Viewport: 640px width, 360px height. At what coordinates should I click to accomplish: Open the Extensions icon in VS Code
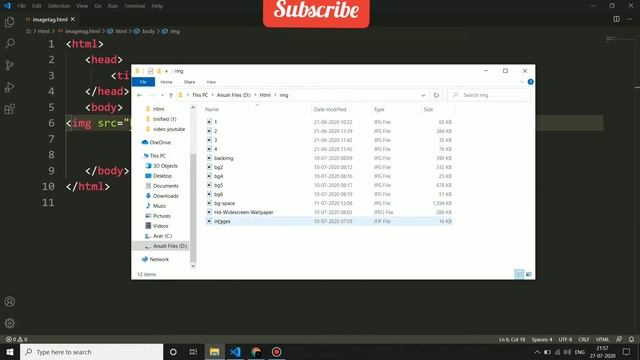coord(9,109)
